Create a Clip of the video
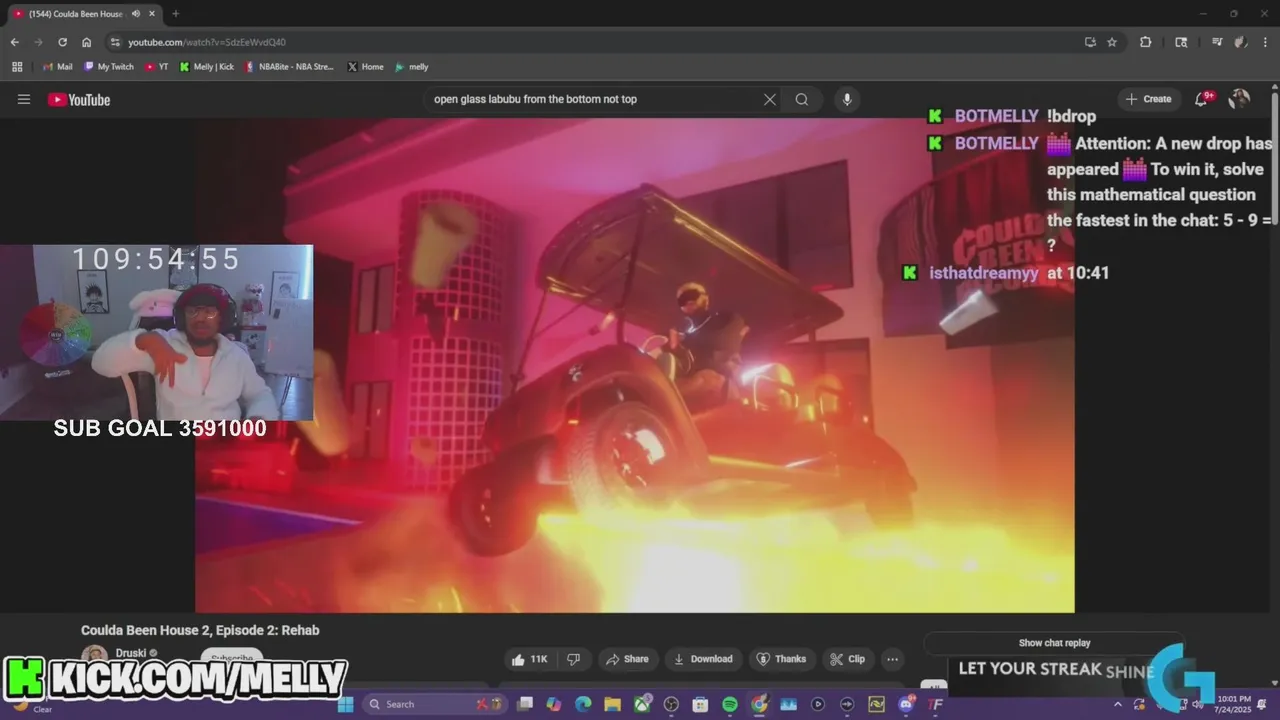 pos(848,659)
